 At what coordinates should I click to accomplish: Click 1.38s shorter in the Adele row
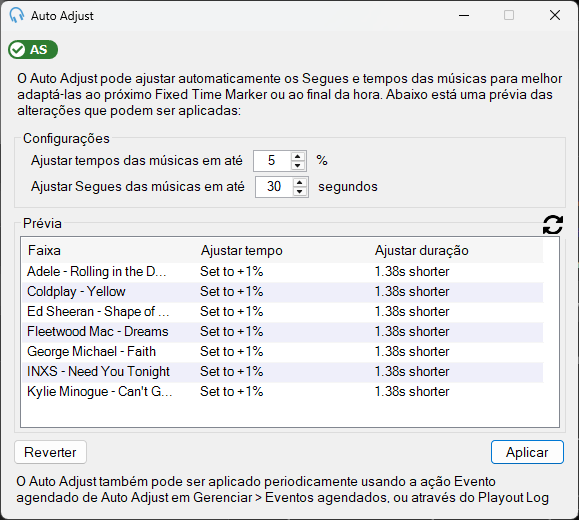tap(412, 271)
